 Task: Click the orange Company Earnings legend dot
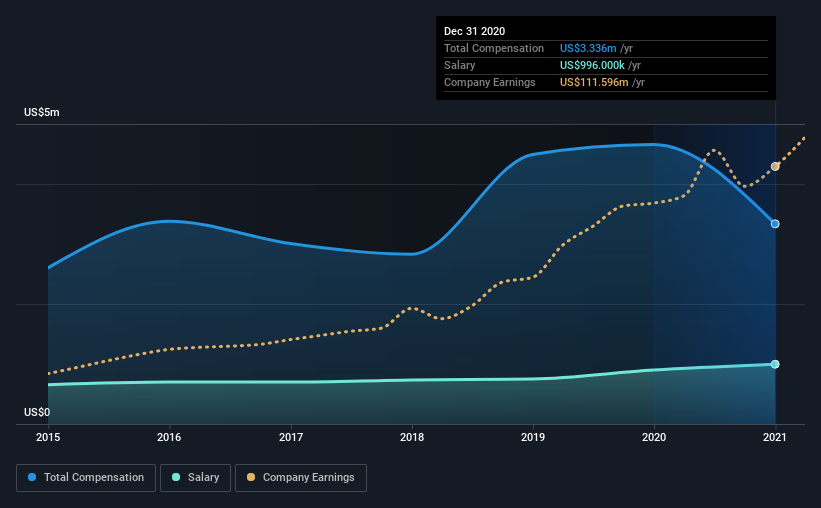coord(251,477)
